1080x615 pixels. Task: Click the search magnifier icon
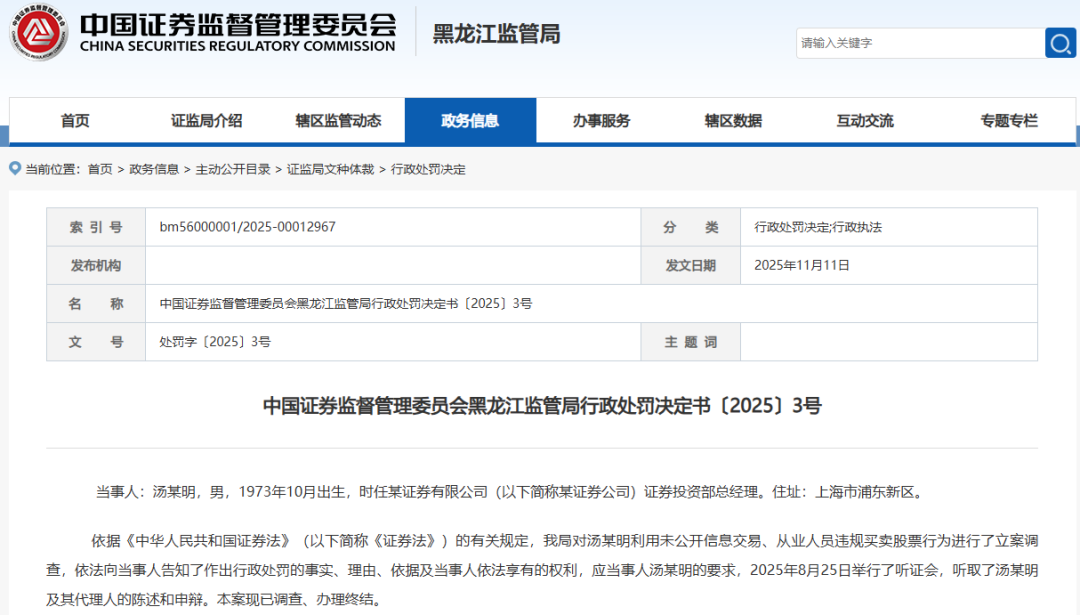pyautogui.click(x=1060, y=43)
